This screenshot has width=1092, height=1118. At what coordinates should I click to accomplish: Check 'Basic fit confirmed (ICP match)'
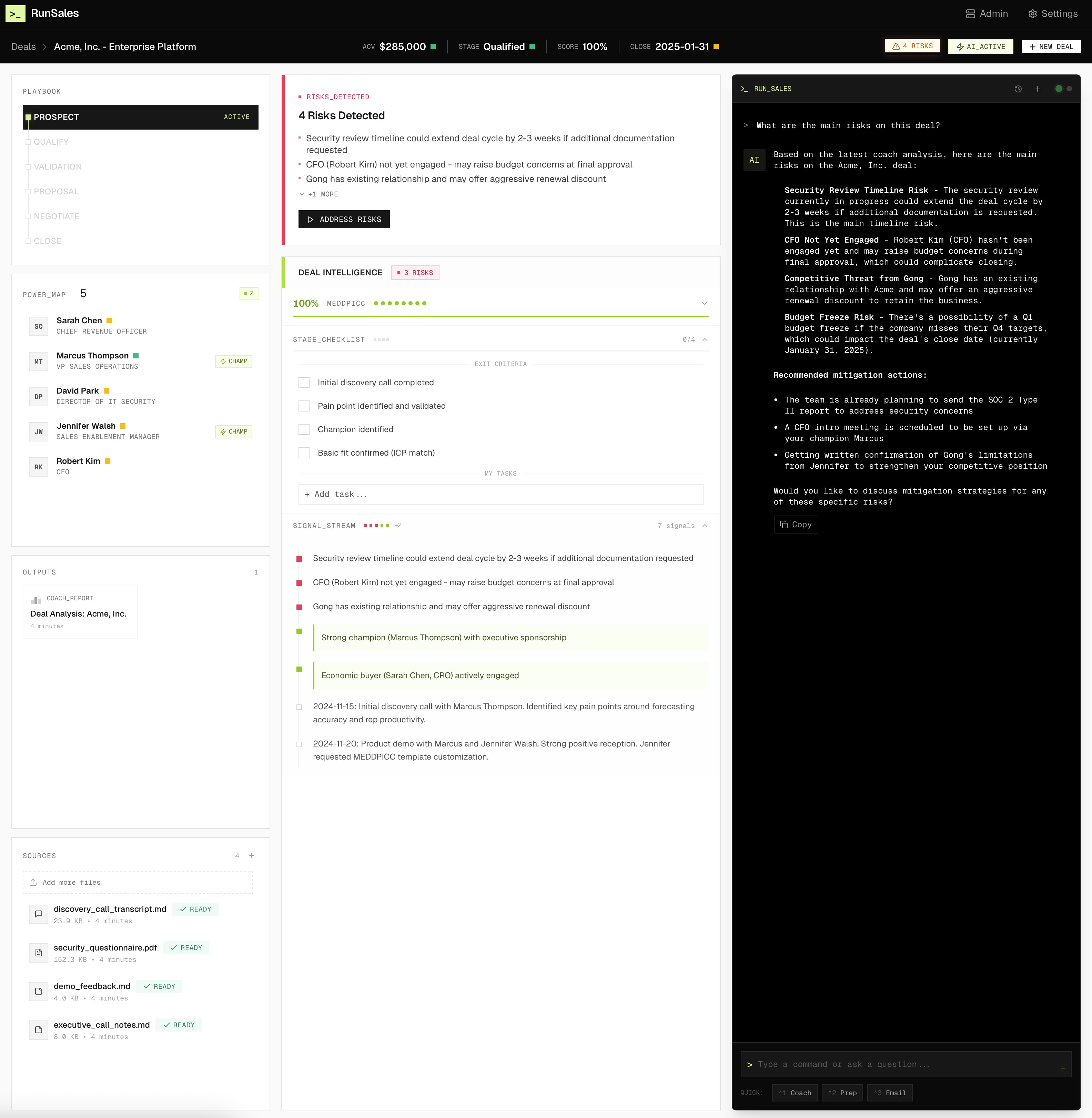[304, 453]
